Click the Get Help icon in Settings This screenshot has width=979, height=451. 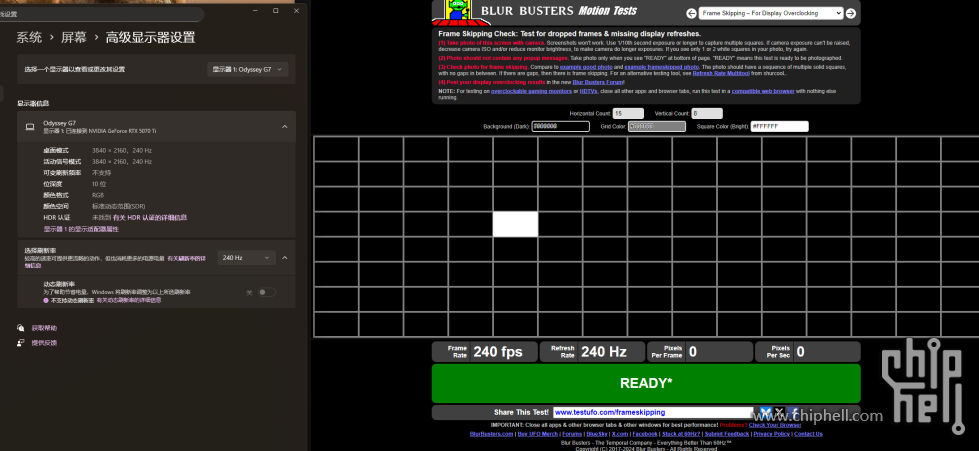pos(21,328)
